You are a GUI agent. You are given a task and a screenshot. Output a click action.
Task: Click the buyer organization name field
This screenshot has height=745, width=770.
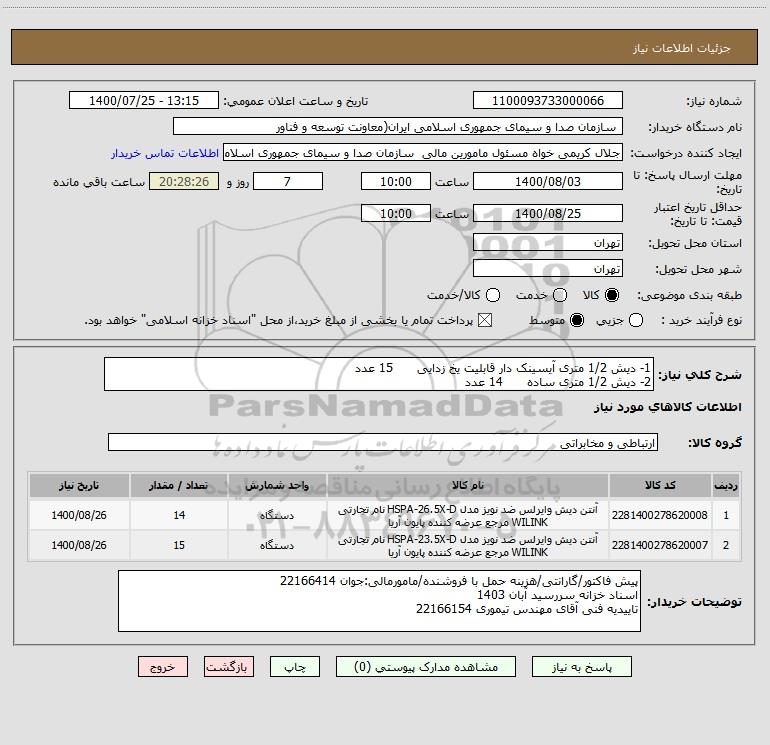click(398, 126)
